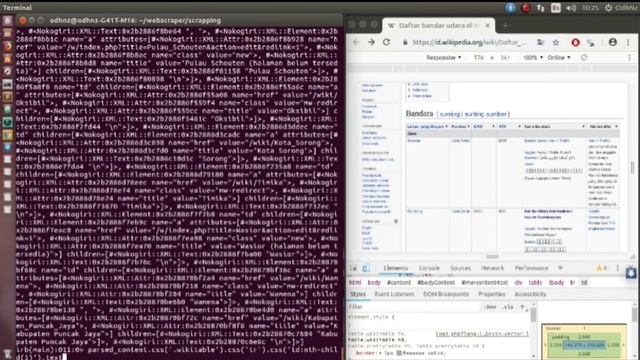
Task: Click the viewport width field 176
Action: tap(479, 58)
